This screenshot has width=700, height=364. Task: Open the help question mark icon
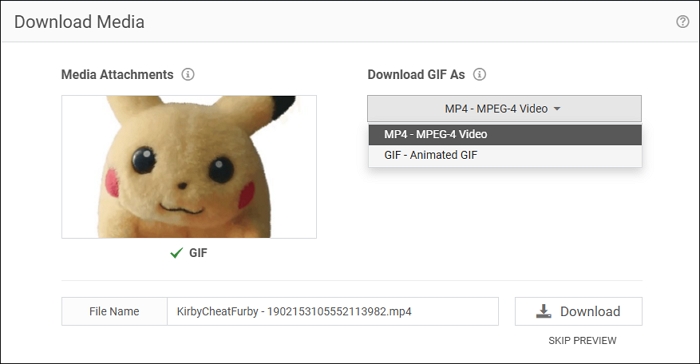[682, 21]
